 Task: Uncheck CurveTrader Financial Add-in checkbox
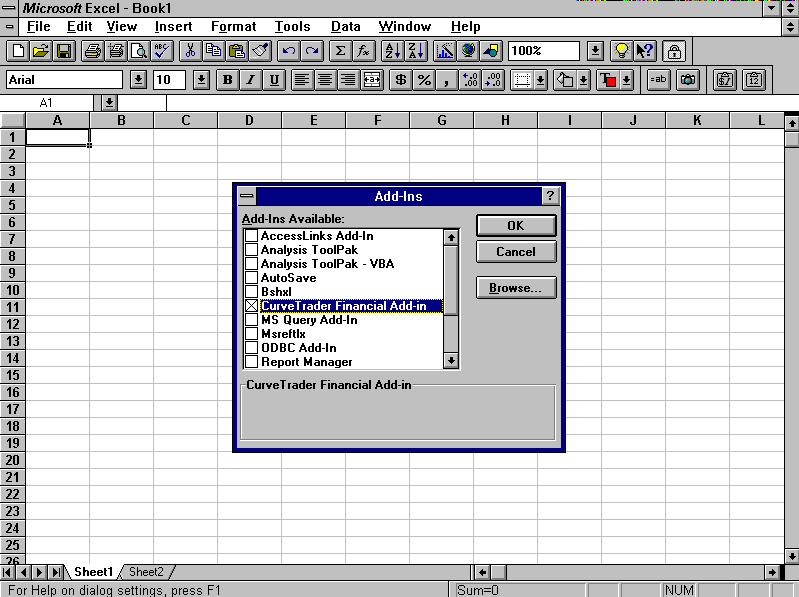pyautogui.click(x=251, y=306)
